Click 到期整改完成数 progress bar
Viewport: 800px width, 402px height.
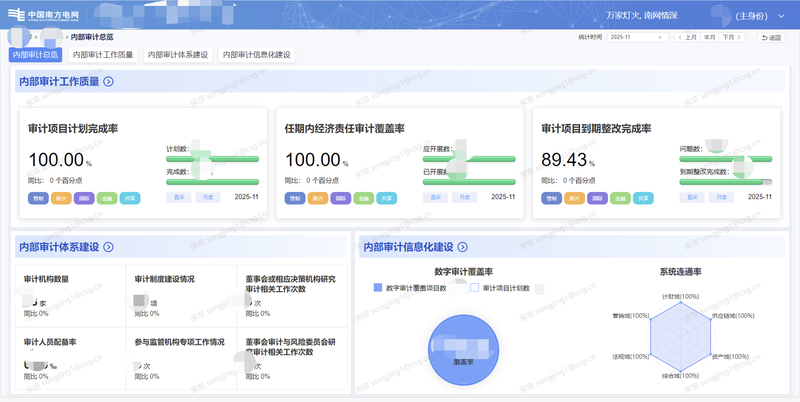(x=727, y=182)
